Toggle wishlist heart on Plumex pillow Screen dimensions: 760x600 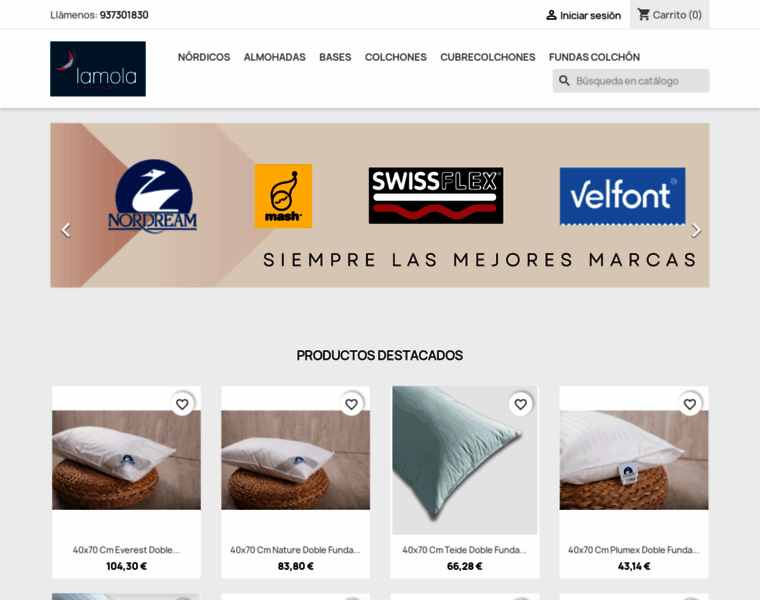tap(689, 404)
